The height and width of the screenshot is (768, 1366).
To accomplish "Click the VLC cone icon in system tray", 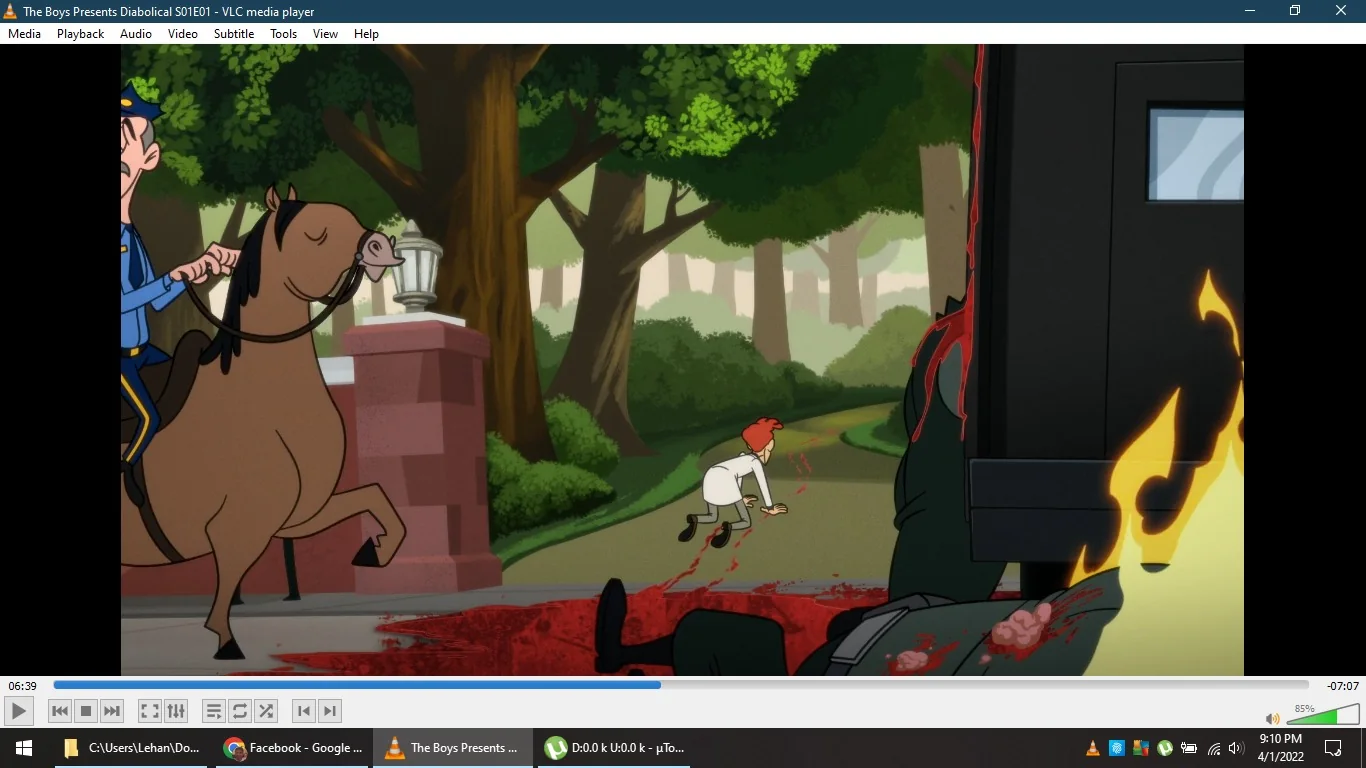I will point(1093,748).
